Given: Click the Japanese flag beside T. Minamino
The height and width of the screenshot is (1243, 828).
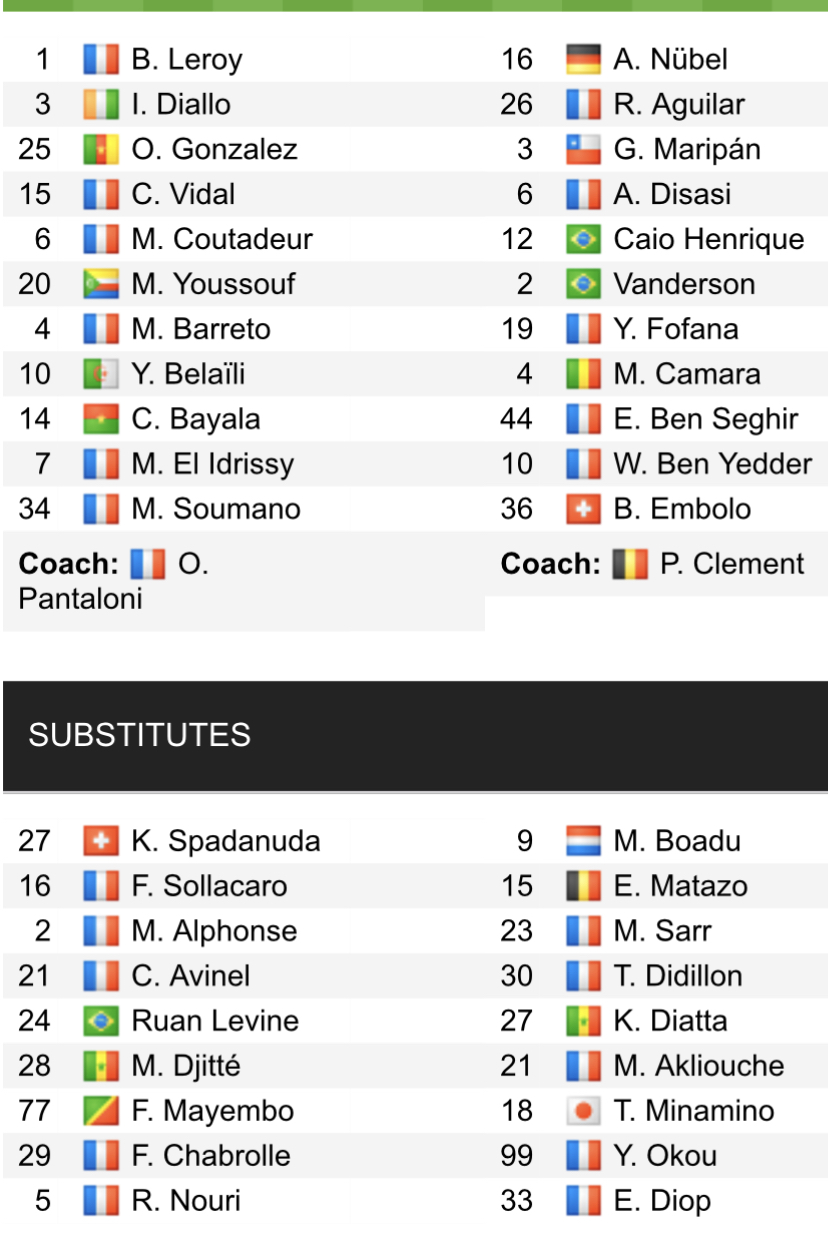Looking at the screenshot, I should coord(583,1111).
